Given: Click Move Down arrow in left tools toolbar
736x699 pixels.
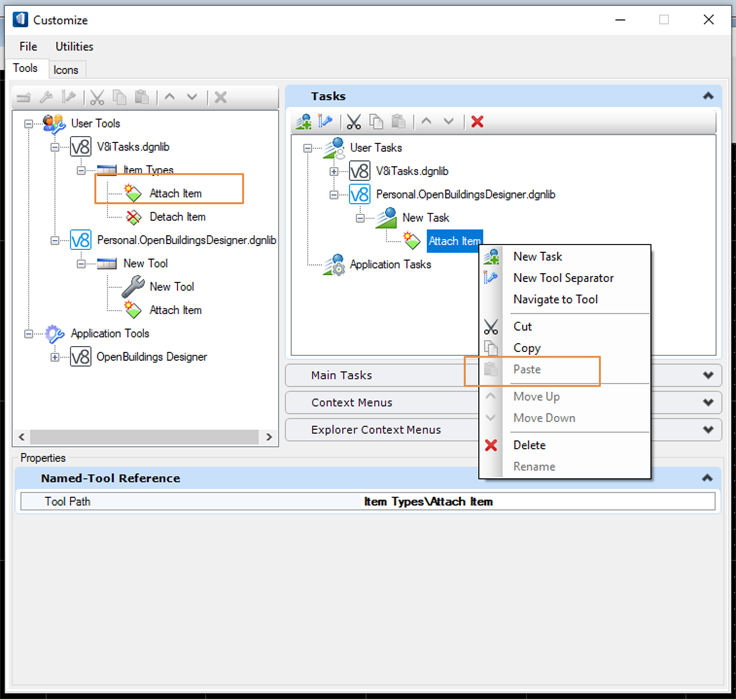Looking at the screenshot, I should (192, 97).
